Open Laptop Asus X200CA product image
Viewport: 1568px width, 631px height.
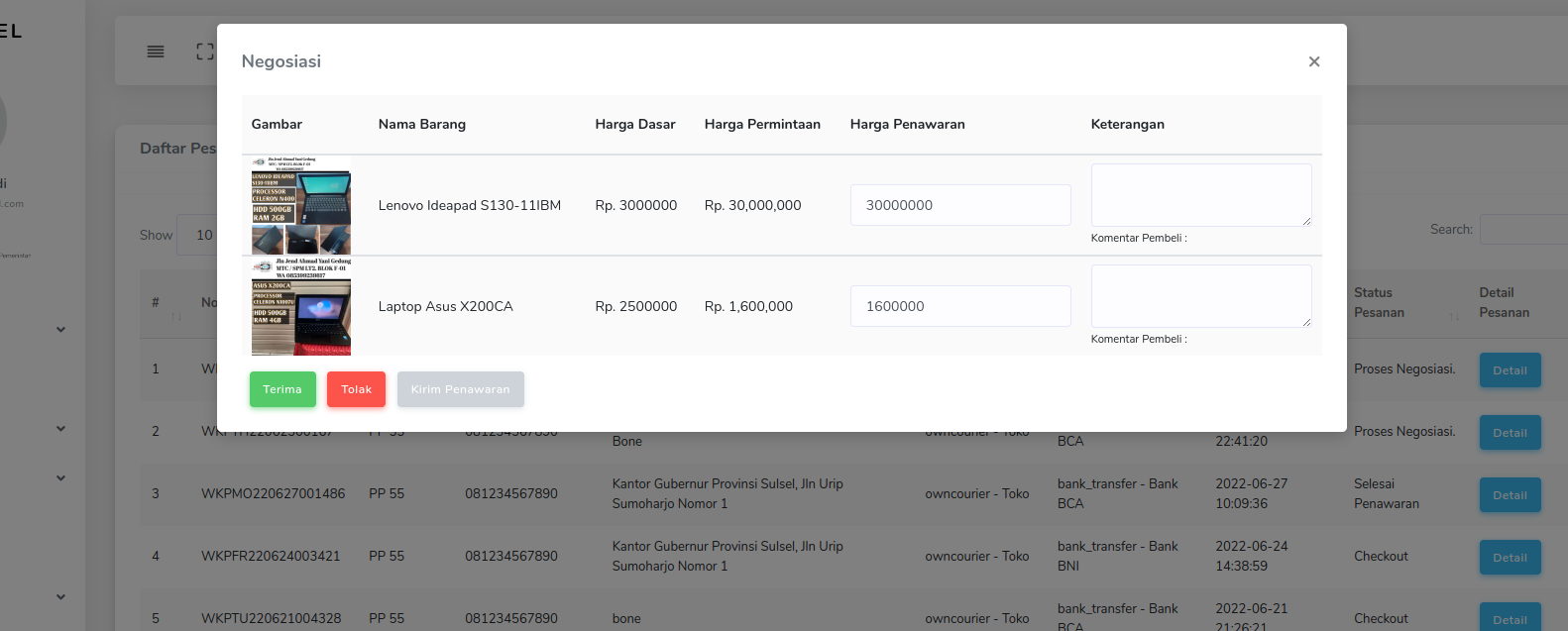click(301, 306)
